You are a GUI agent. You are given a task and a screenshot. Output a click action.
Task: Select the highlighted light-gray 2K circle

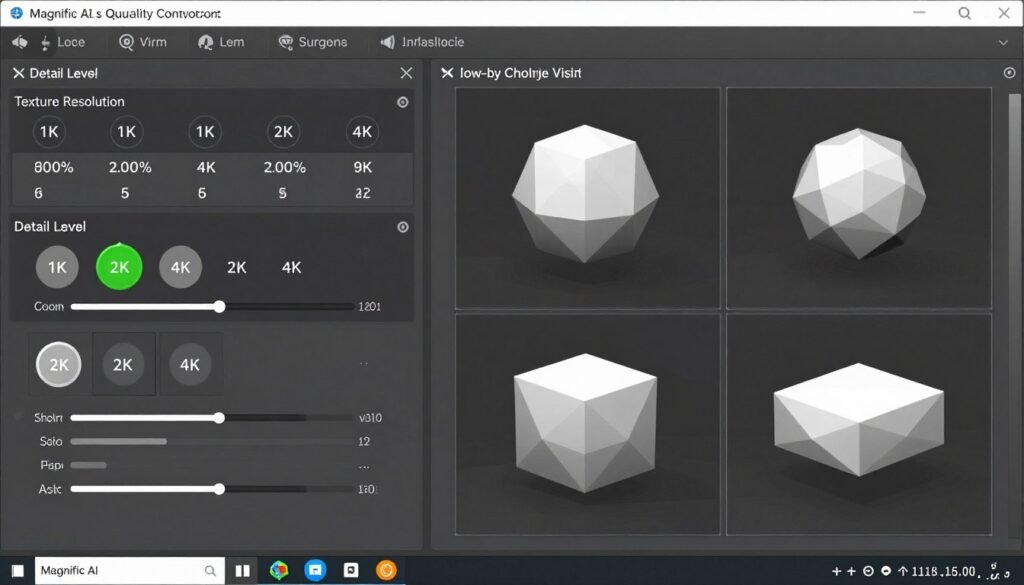pyautogui.click(x=59, y=364)
